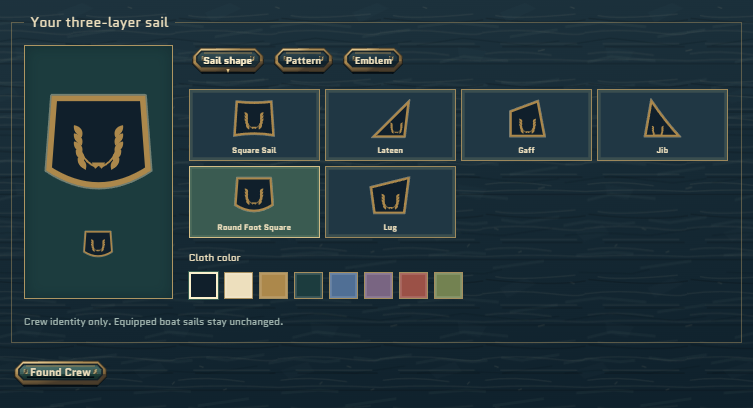Switch to the Emblem tab
The width and height of the screenshot is (753, 408).
coord(373,60)
